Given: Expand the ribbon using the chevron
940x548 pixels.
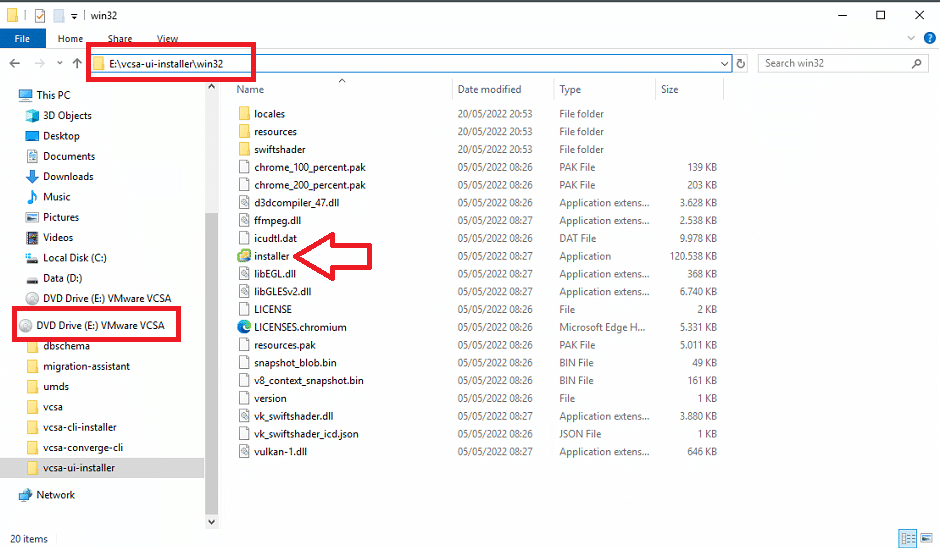Looking at the screenshot, I should [911, 38].
